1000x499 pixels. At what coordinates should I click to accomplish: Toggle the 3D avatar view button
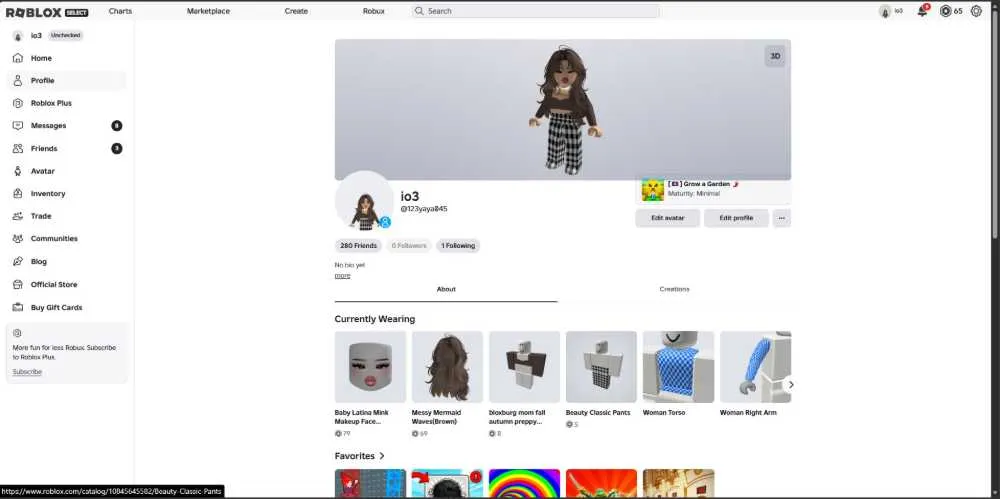pos(775,56)
